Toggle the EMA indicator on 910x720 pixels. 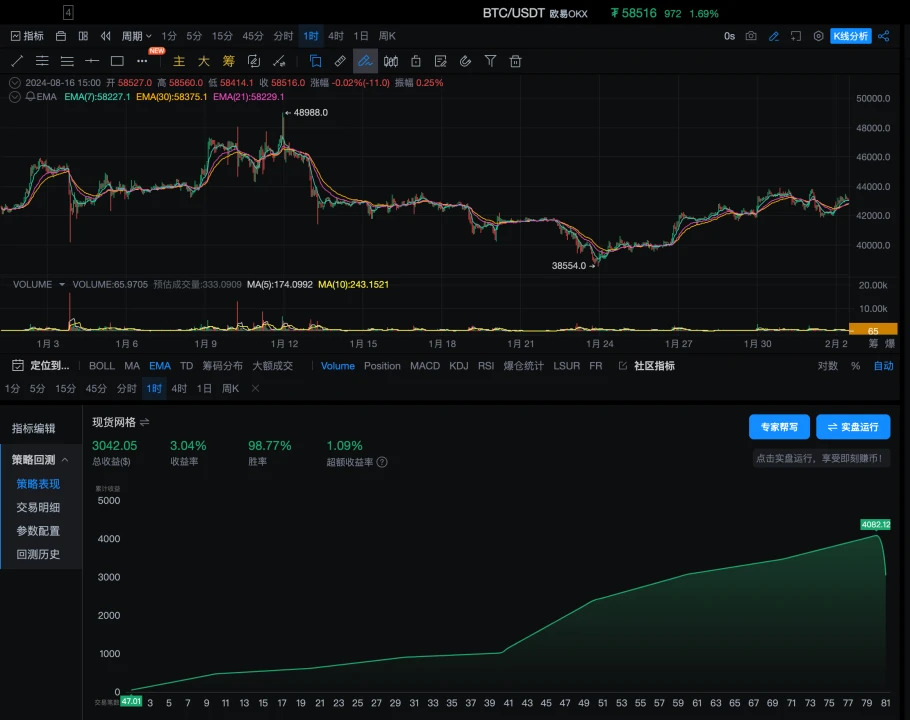click(x=159, y=366)
